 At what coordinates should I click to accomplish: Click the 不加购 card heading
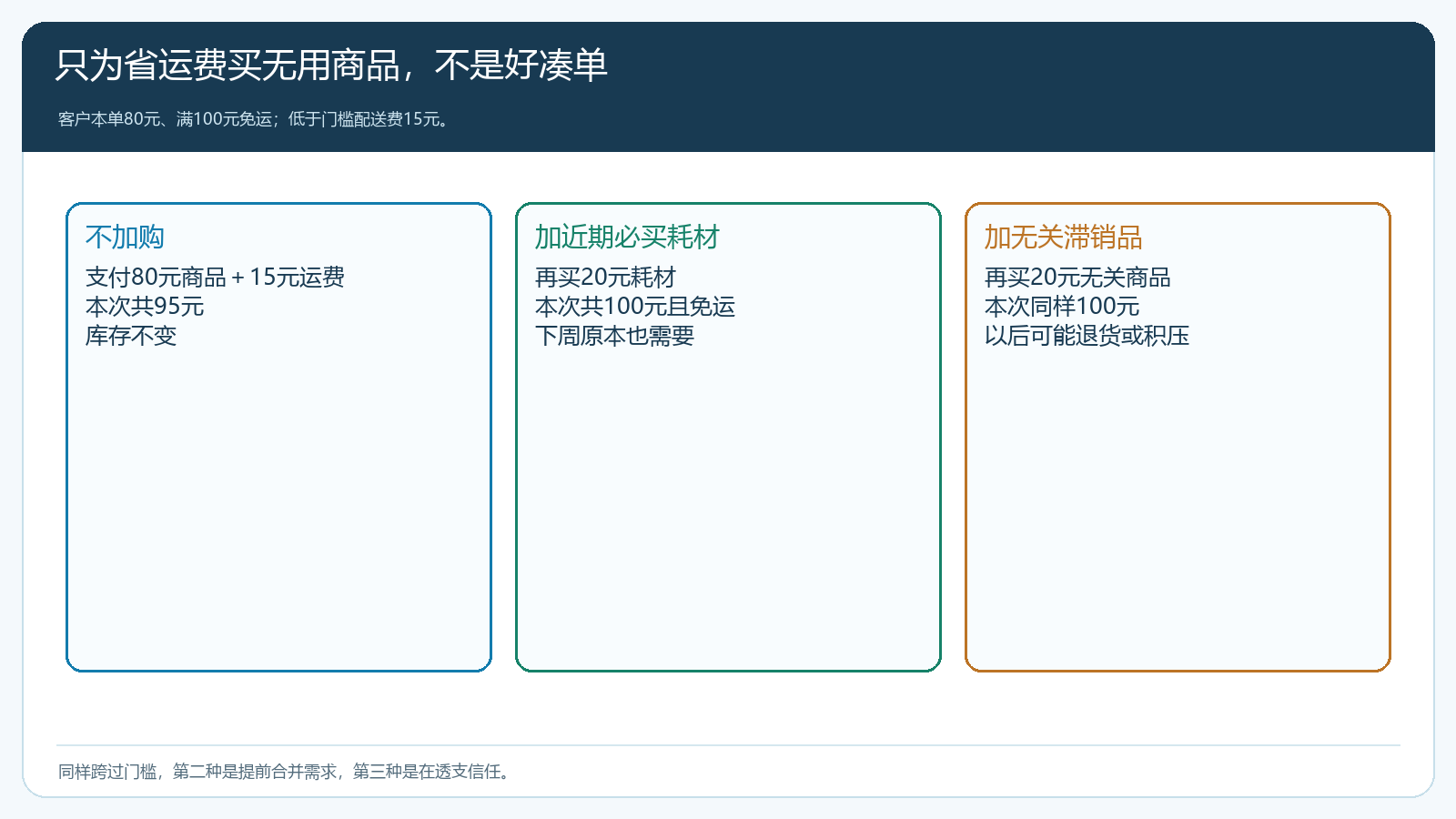coord(125,238)
